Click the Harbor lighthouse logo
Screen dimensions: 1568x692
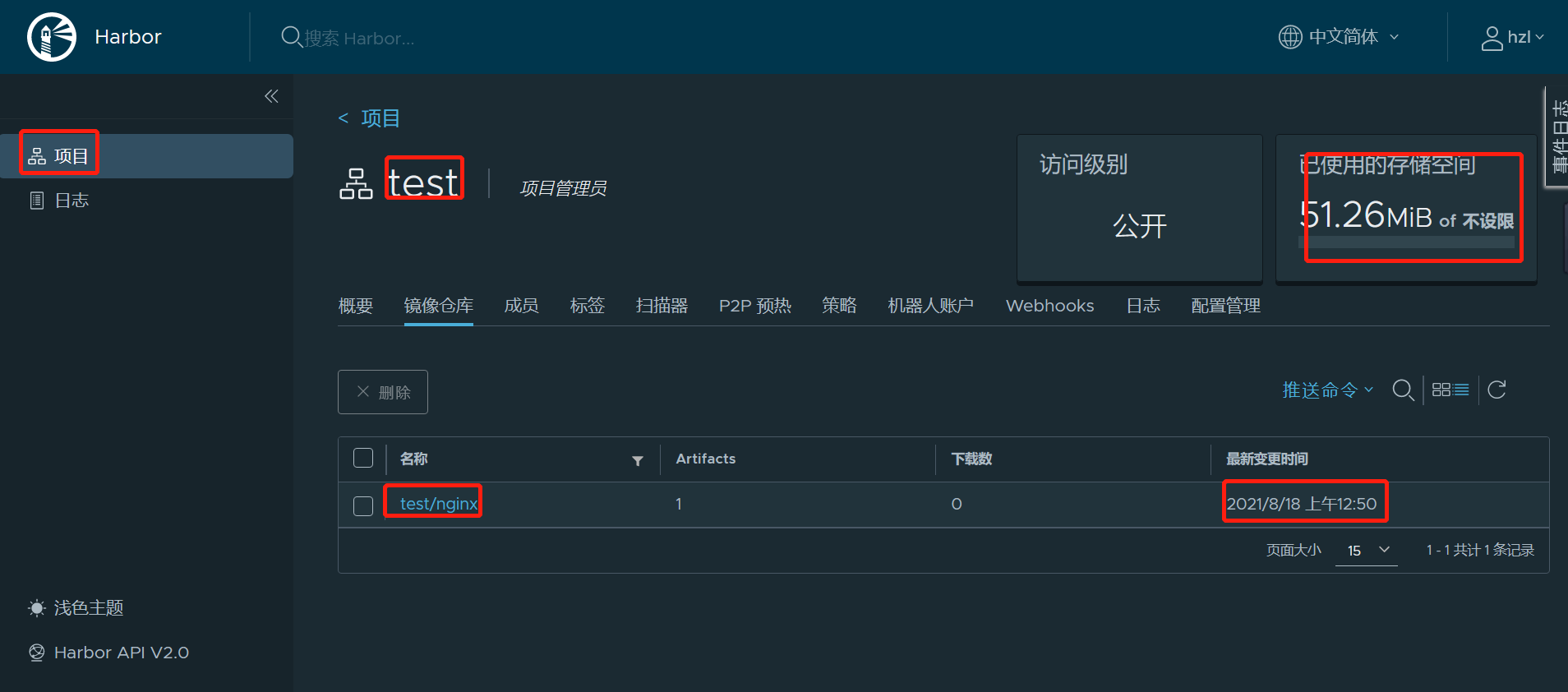coord(52,37)
